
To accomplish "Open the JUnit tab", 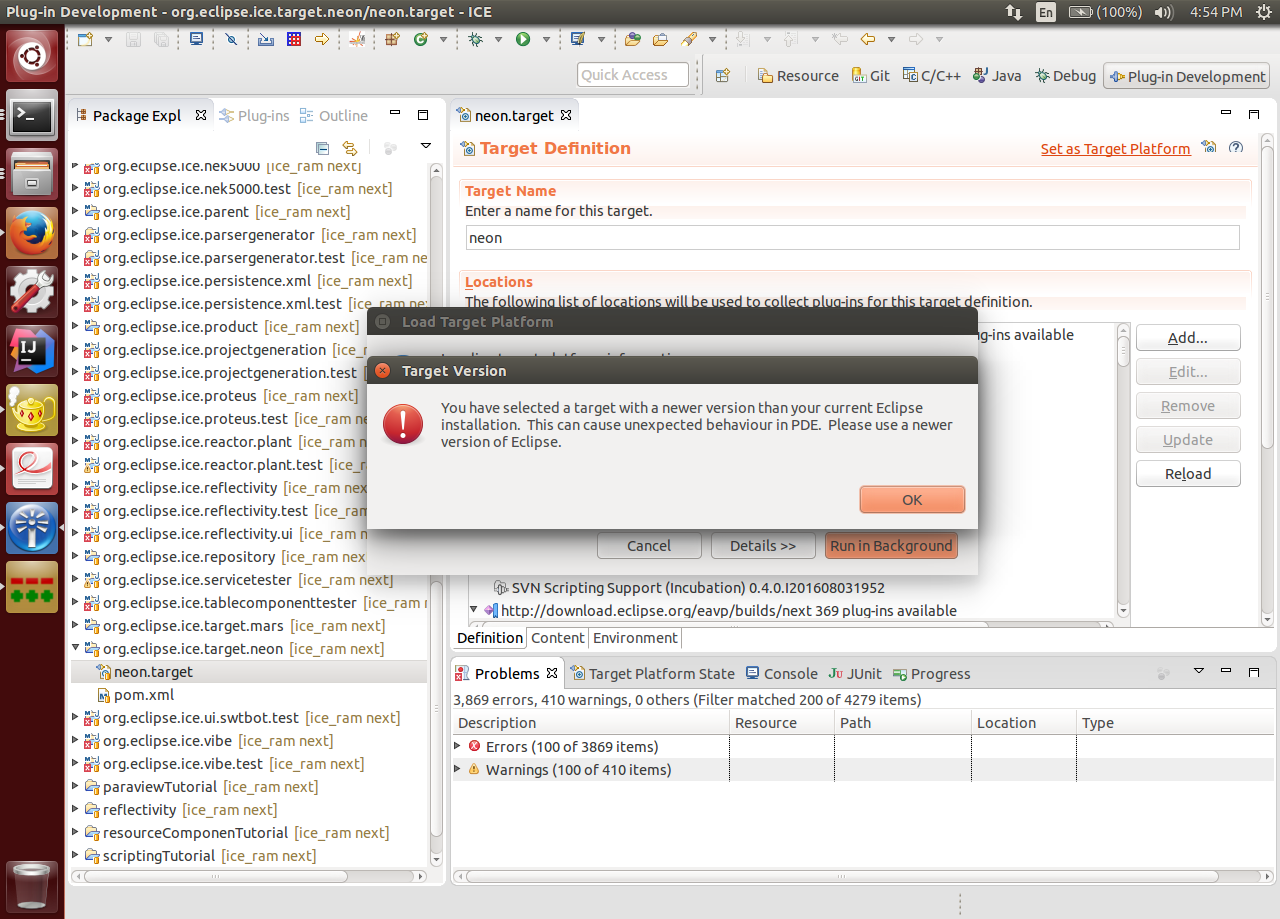I will click(855, 674).
